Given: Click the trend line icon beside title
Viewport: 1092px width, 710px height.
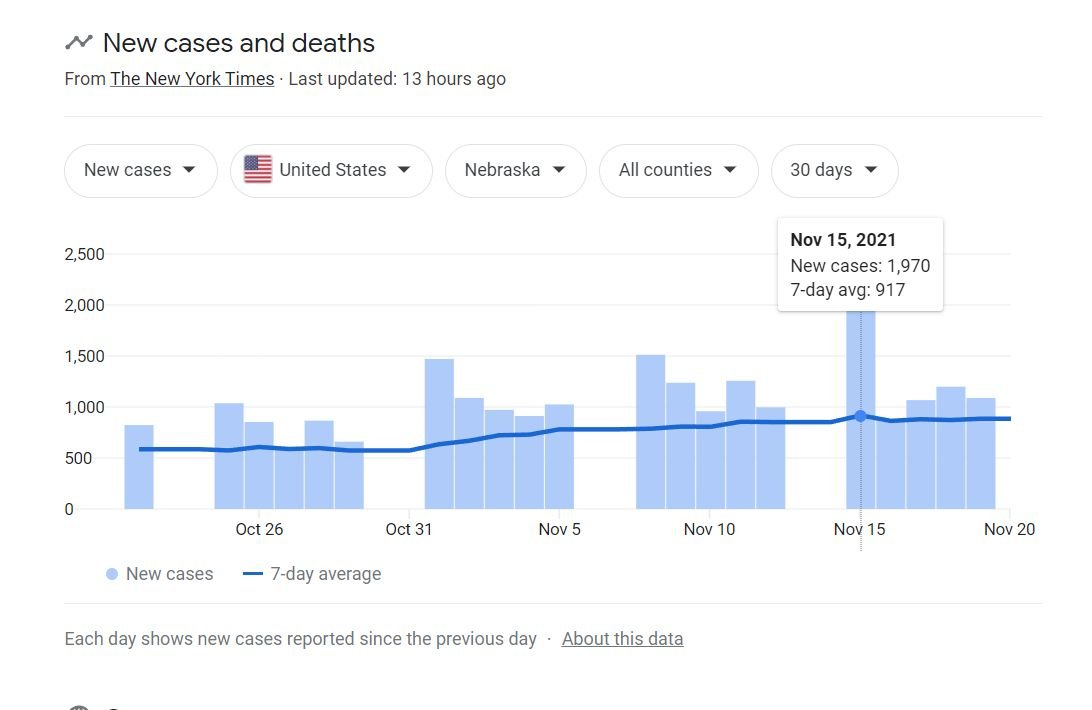Looking at the screenshot, I should coord(79,43).
